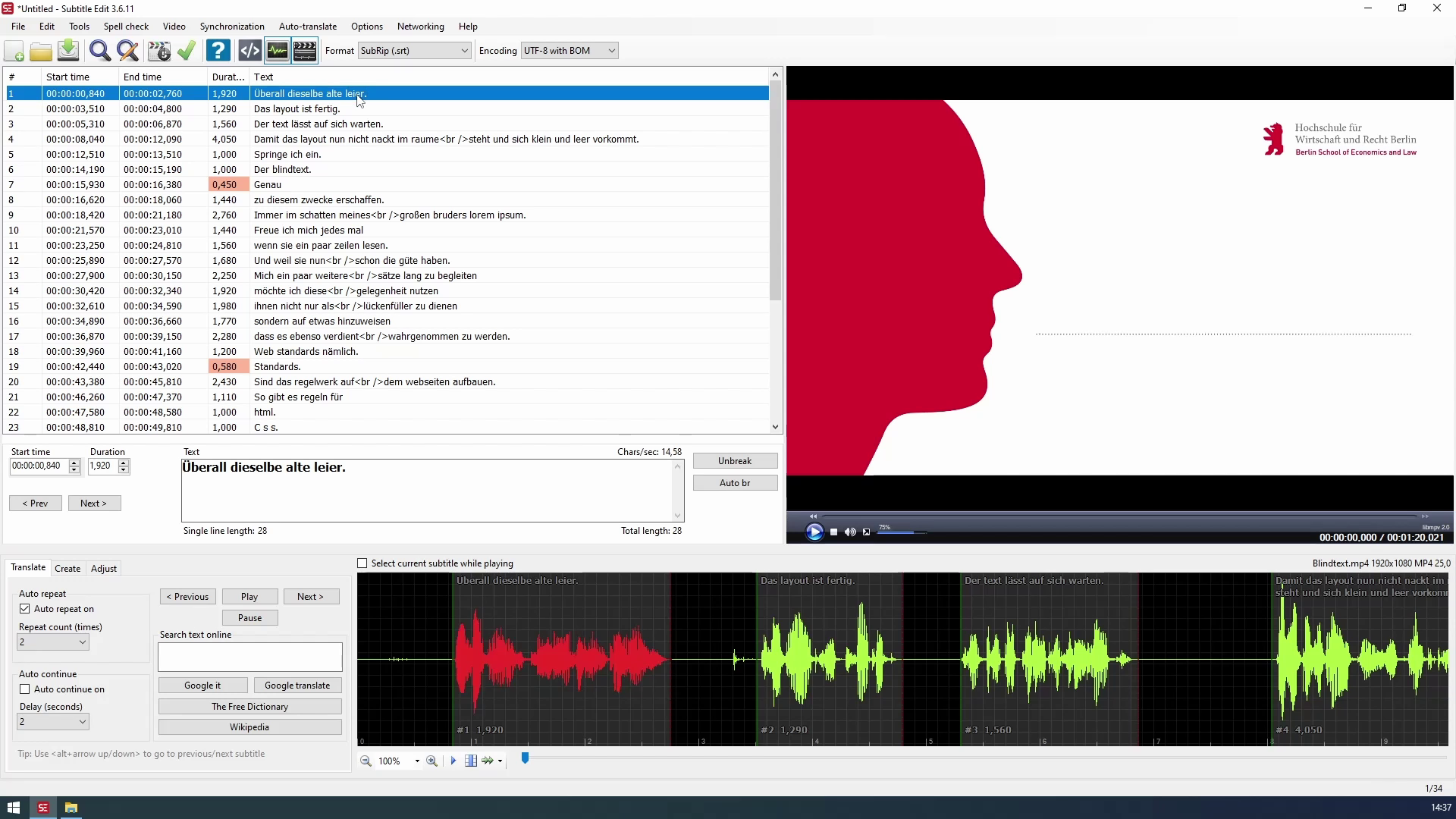The width and height of the screenshot is (1456, 819).
Task: Toggle the video player clapperboard icon
Action: [305, 51]
